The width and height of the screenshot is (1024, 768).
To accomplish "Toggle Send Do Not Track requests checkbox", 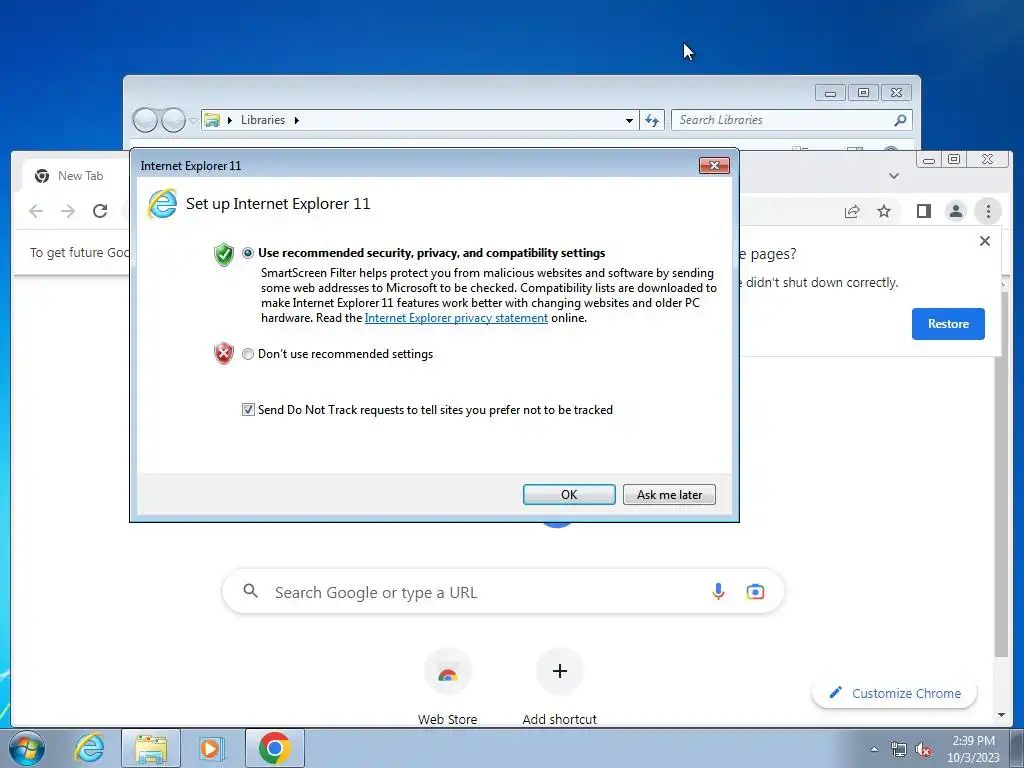I will [248, 409].
